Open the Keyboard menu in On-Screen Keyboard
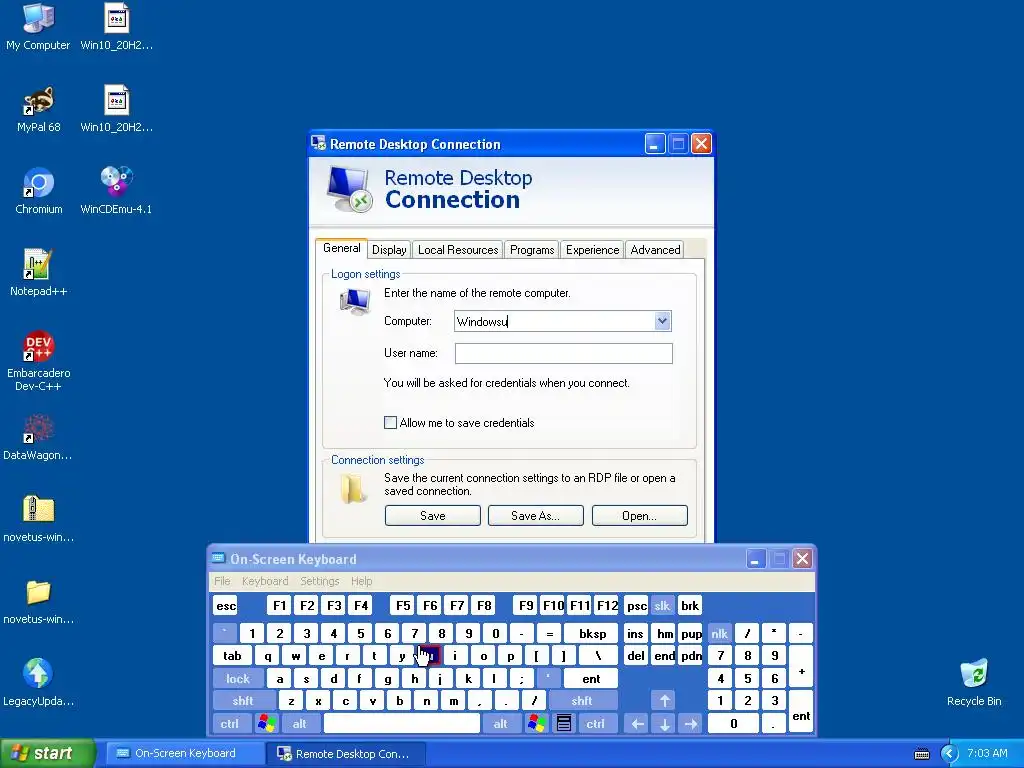The width and height of the screenshot is (1024, 768). tap(265, 581)
